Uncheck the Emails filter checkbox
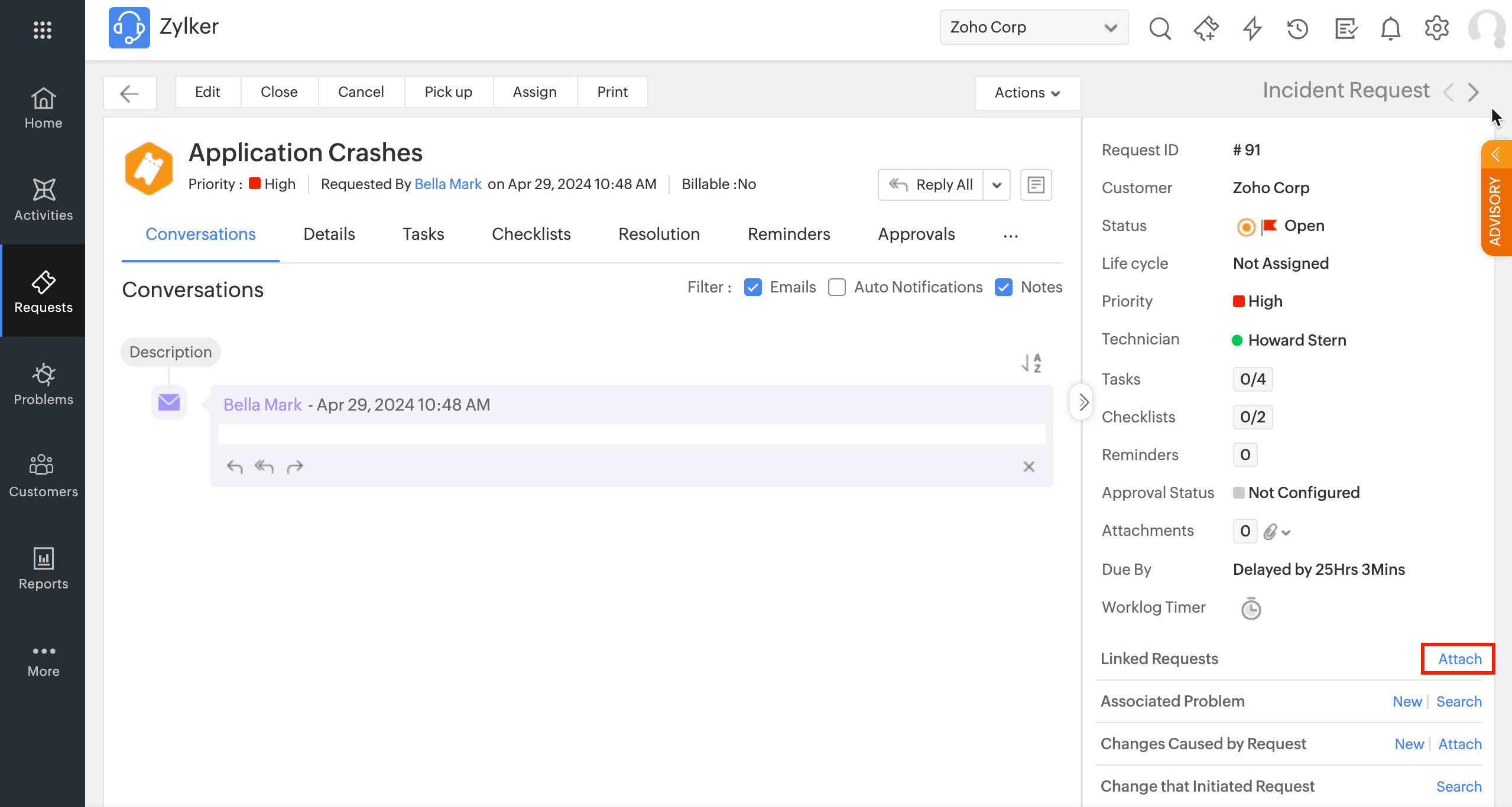1512x807 pixels. tap(752, 287)
